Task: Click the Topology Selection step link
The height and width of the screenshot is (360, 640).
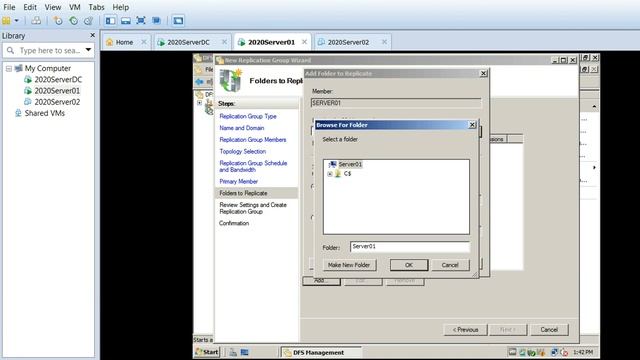Action: [x=242, y=151]
